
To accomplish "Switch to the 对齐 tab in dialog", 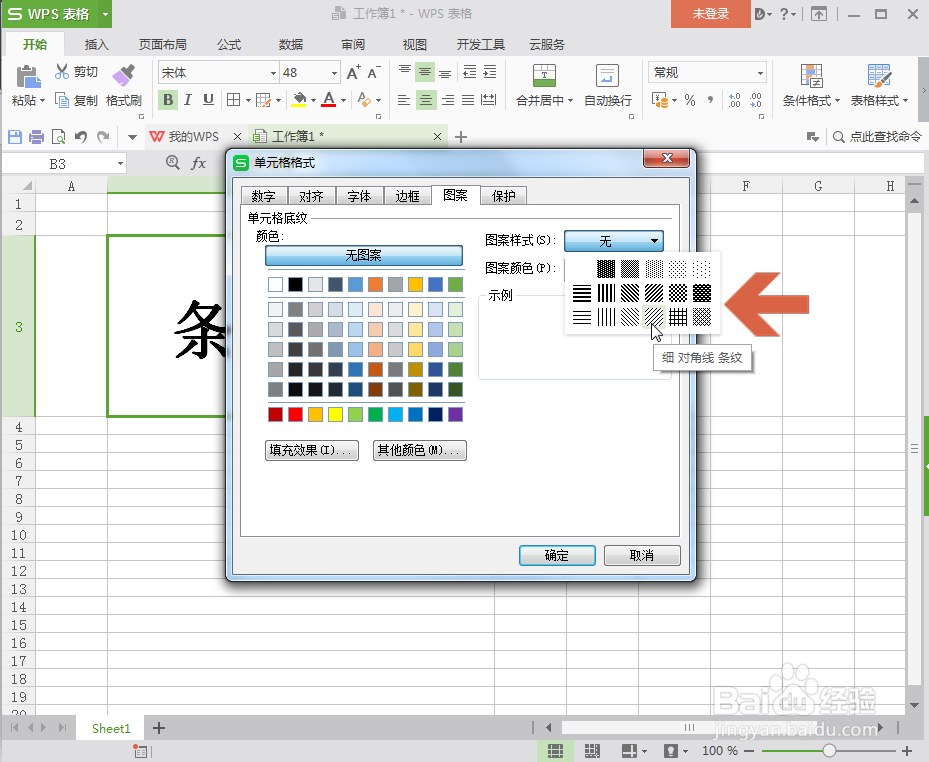I will [x=312, y=196].
